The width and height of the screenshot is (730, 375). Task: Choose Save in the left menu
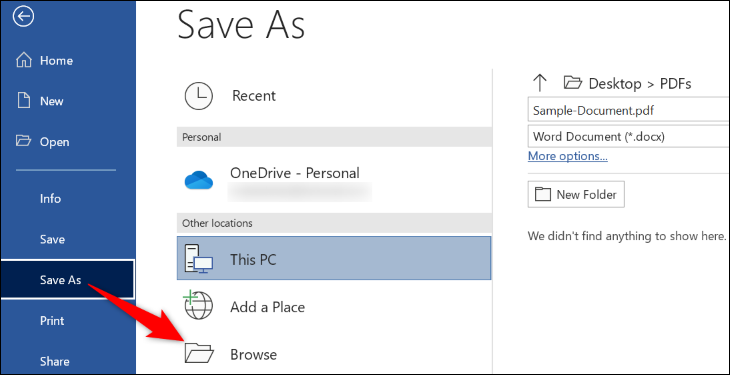[52, 239]
